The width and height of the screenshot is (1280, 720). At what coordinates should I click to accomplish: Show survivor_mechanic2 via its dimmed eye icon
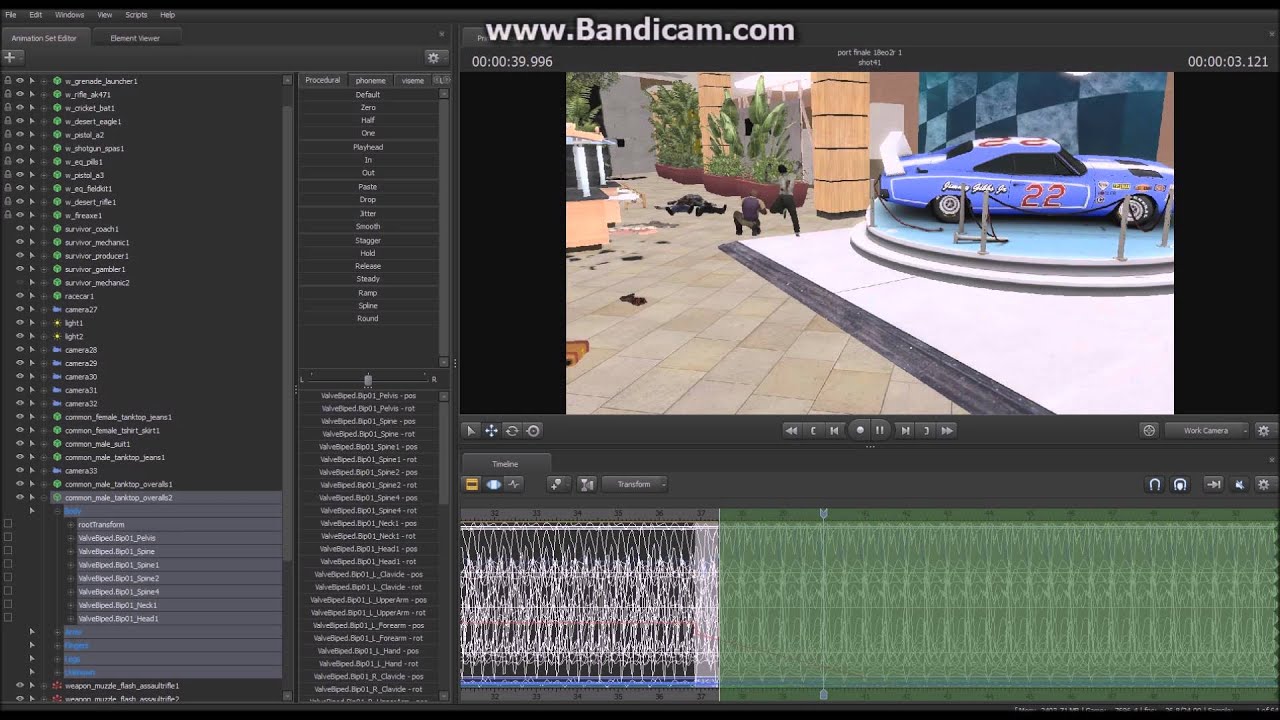[x=19, y=283]
